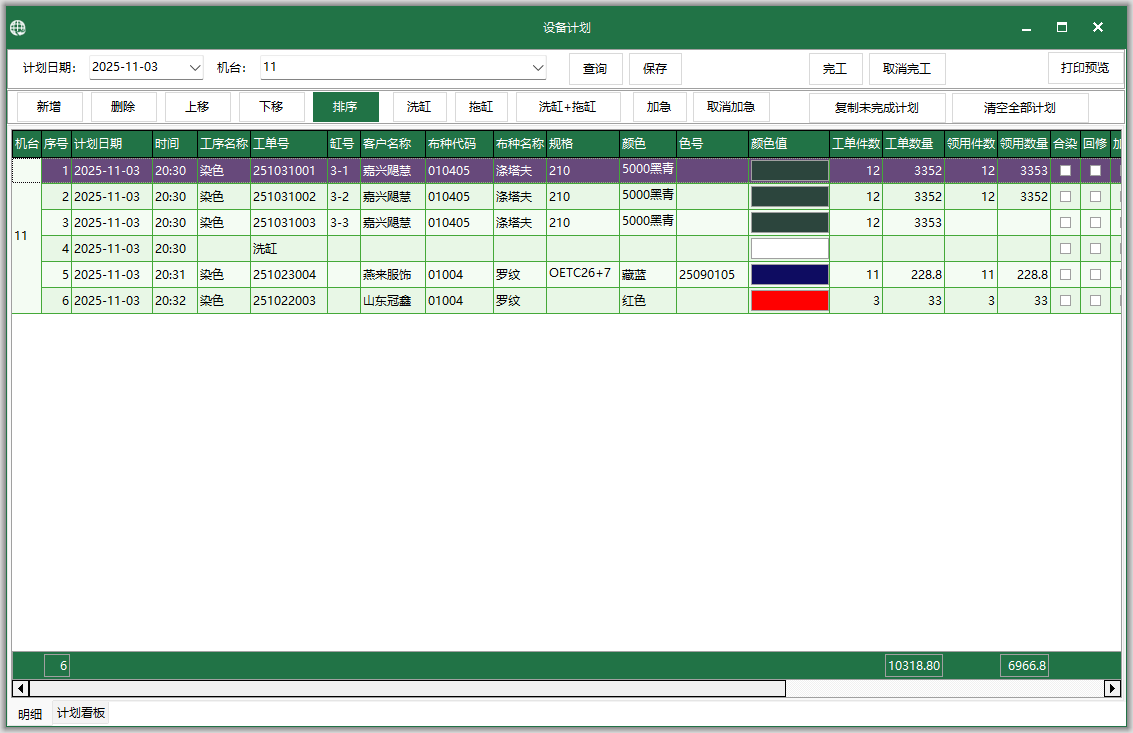The height and width of the screenshot is (733, 1133).
Task: Click the 上移 move up button
Action: click(198, 107)
